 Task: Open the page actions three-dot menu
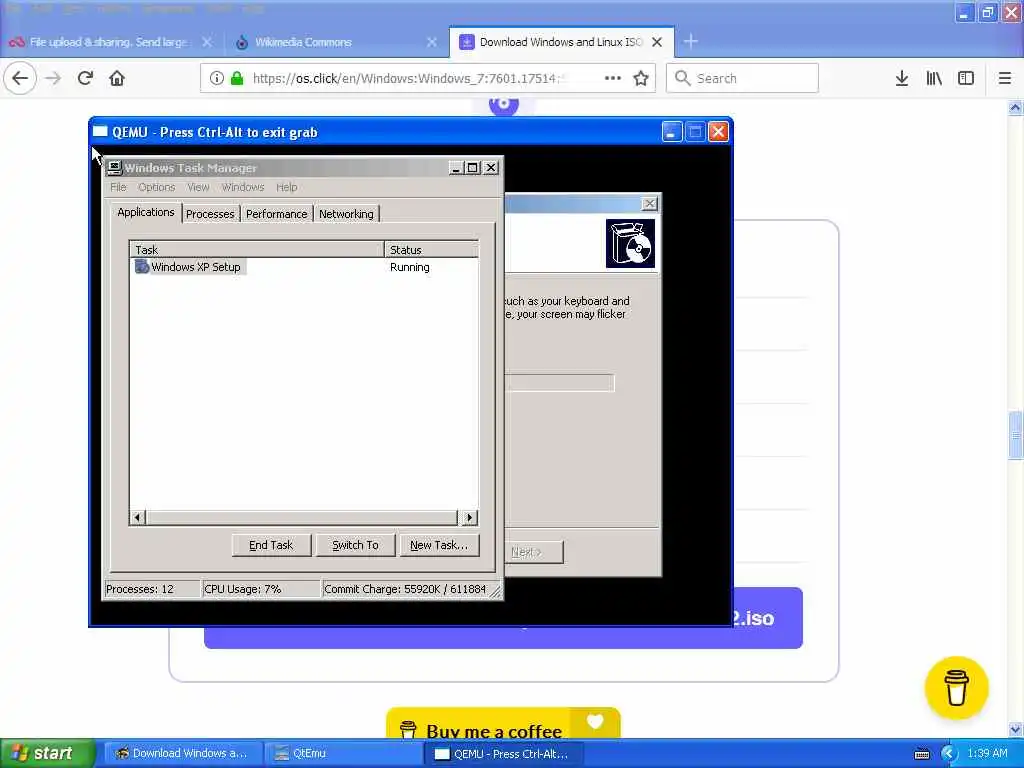[613, 78]
